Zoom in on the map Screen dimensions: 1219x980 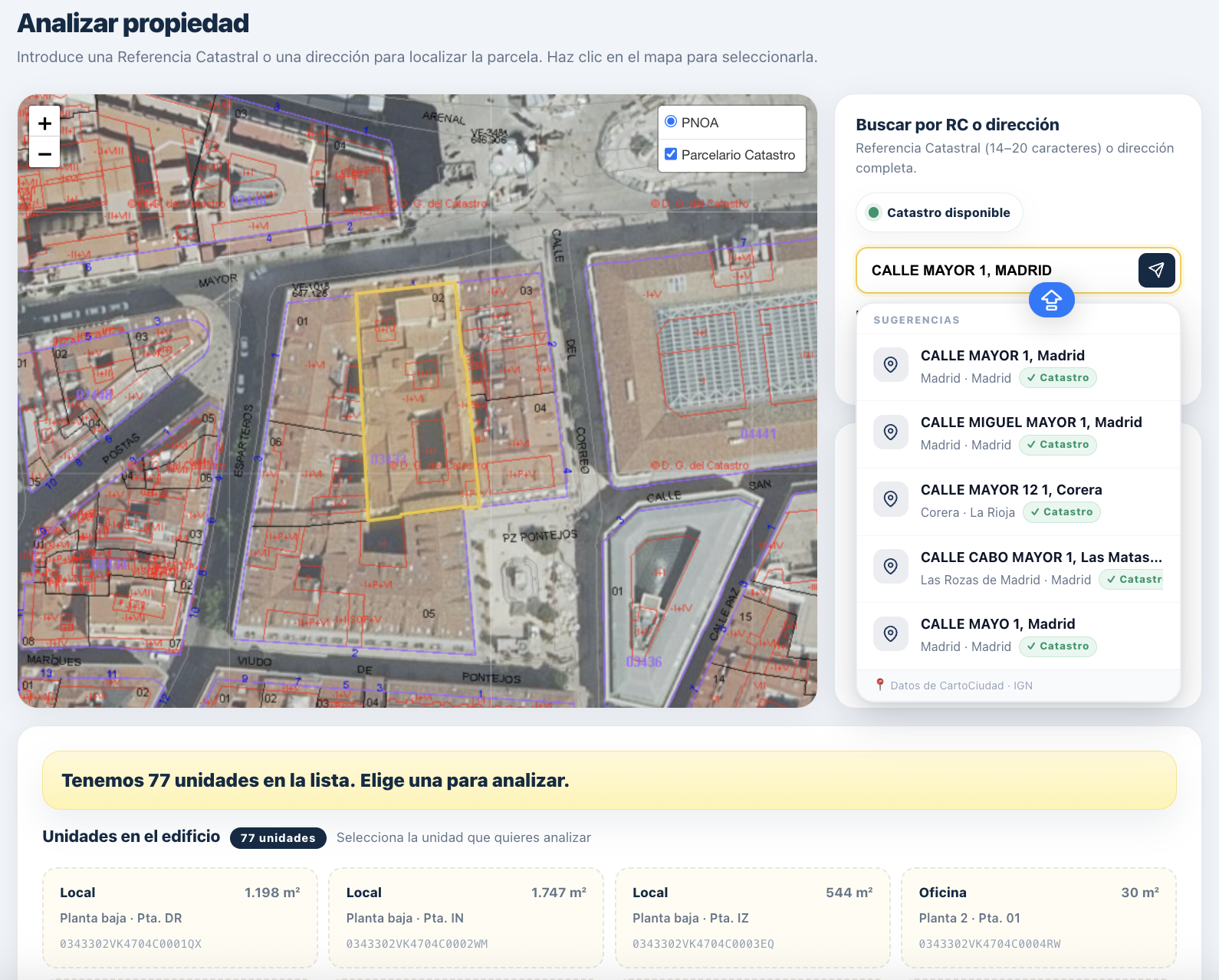[x=44, y=123]
